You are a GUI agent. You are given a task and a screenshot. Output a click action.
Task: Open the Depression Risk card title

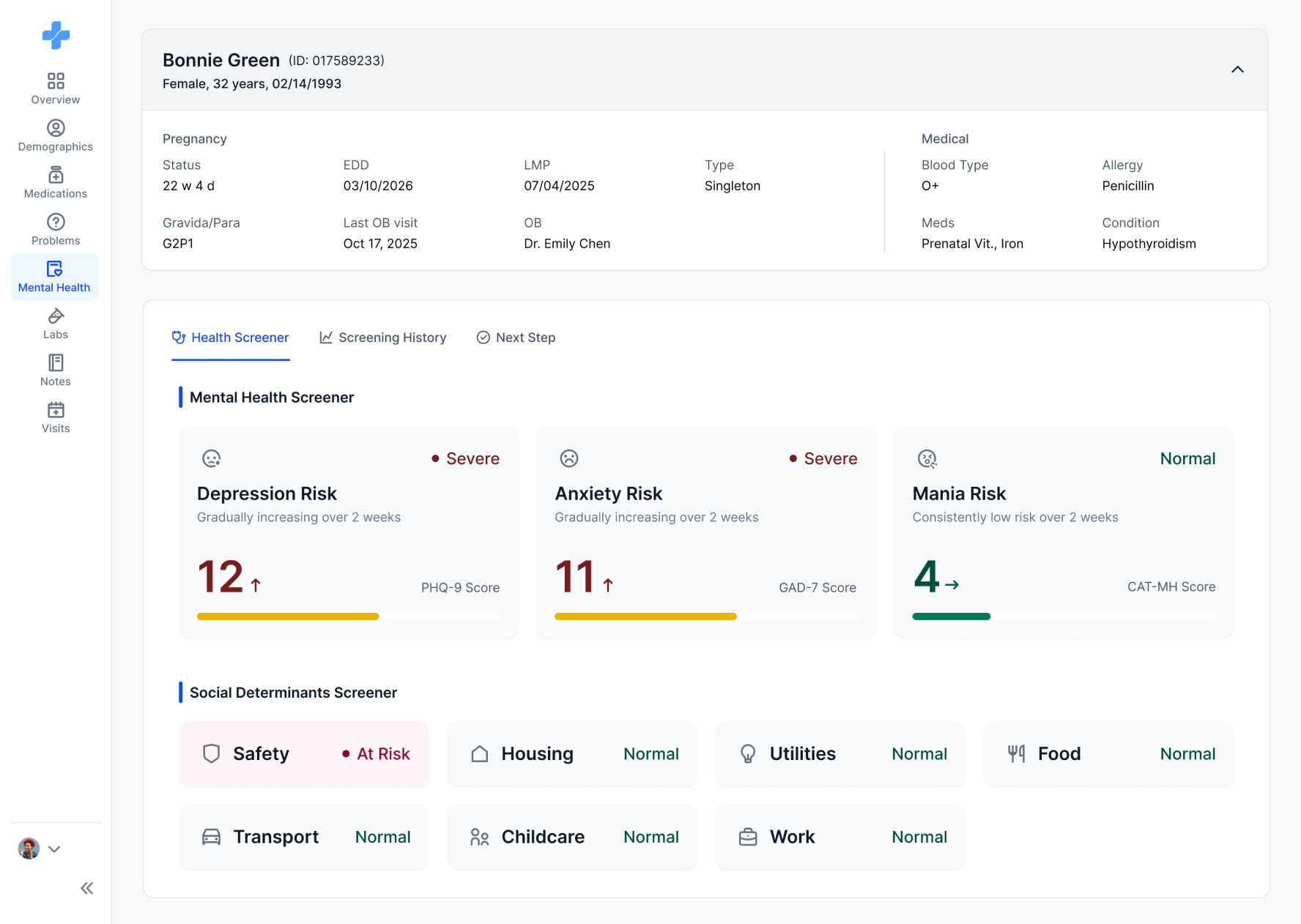point(267,493)
